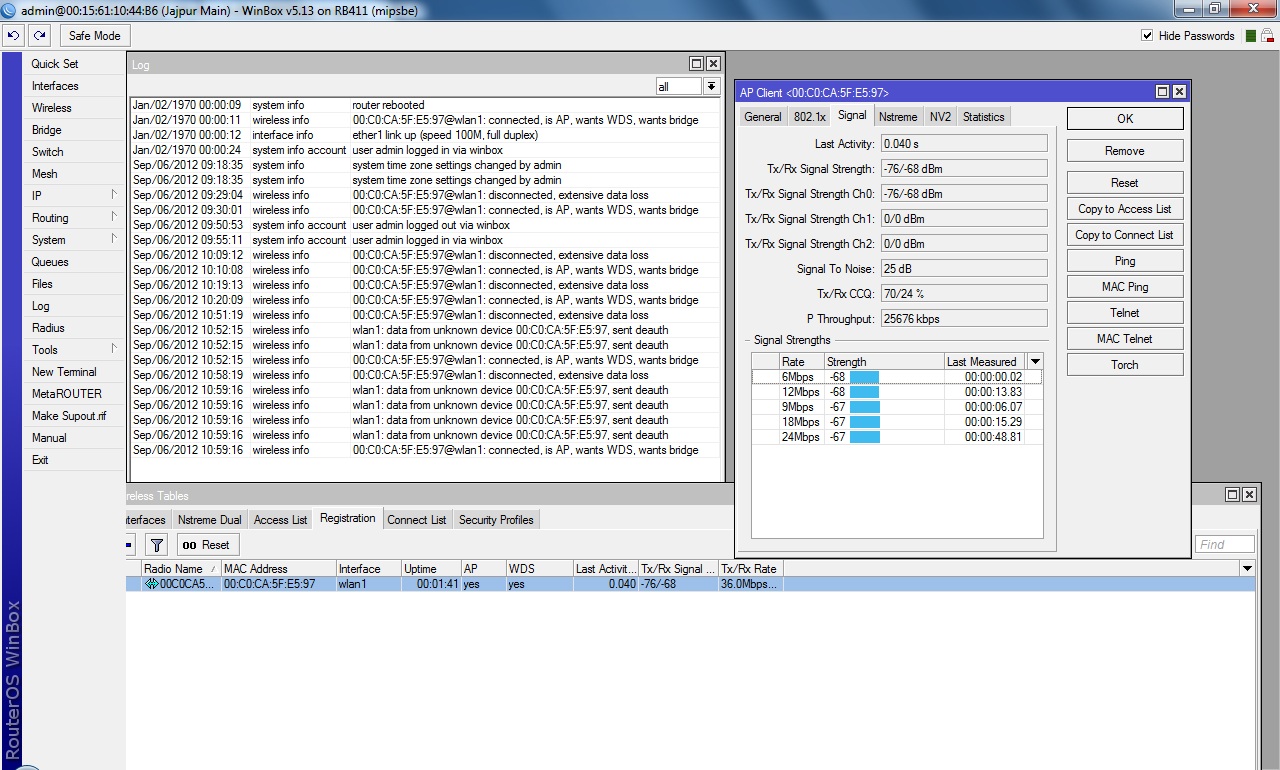This screenshot has height=770, width=1280.
Task: Switch to the Nstreme tab in AP Client
Action: 899,117
